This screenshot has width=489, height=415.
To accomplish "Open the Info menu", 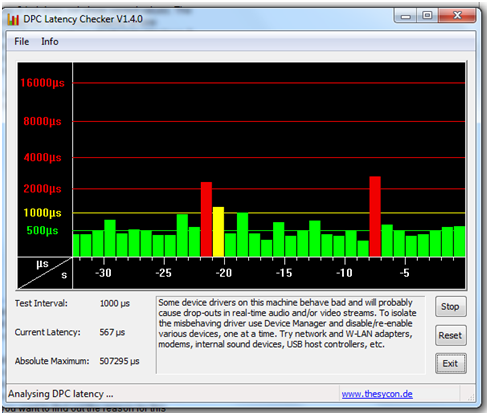I will pyautogui.click(x=50, y=42).
